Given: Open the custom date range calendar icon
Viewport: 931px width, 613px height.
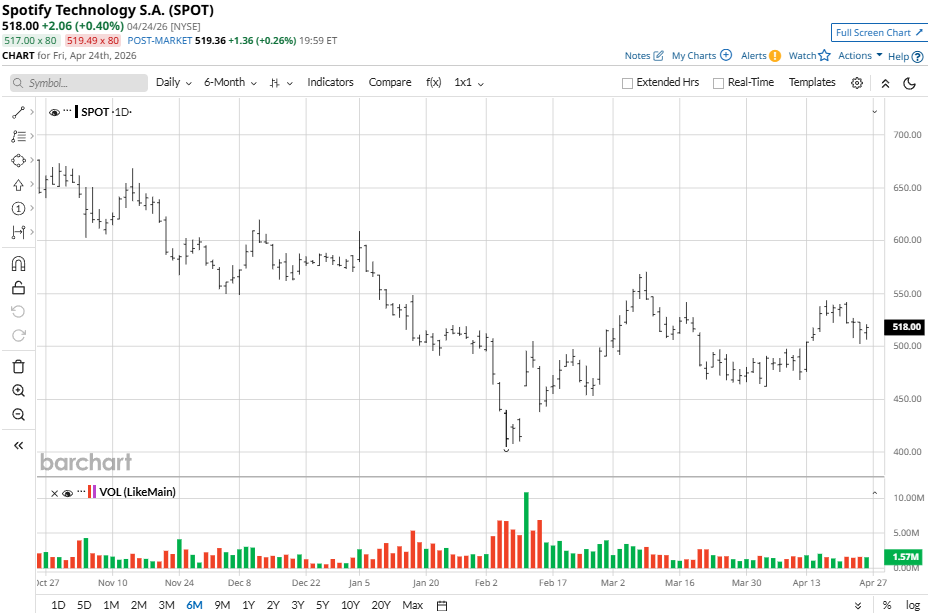Looking at the screenshot, I should 442,605.
